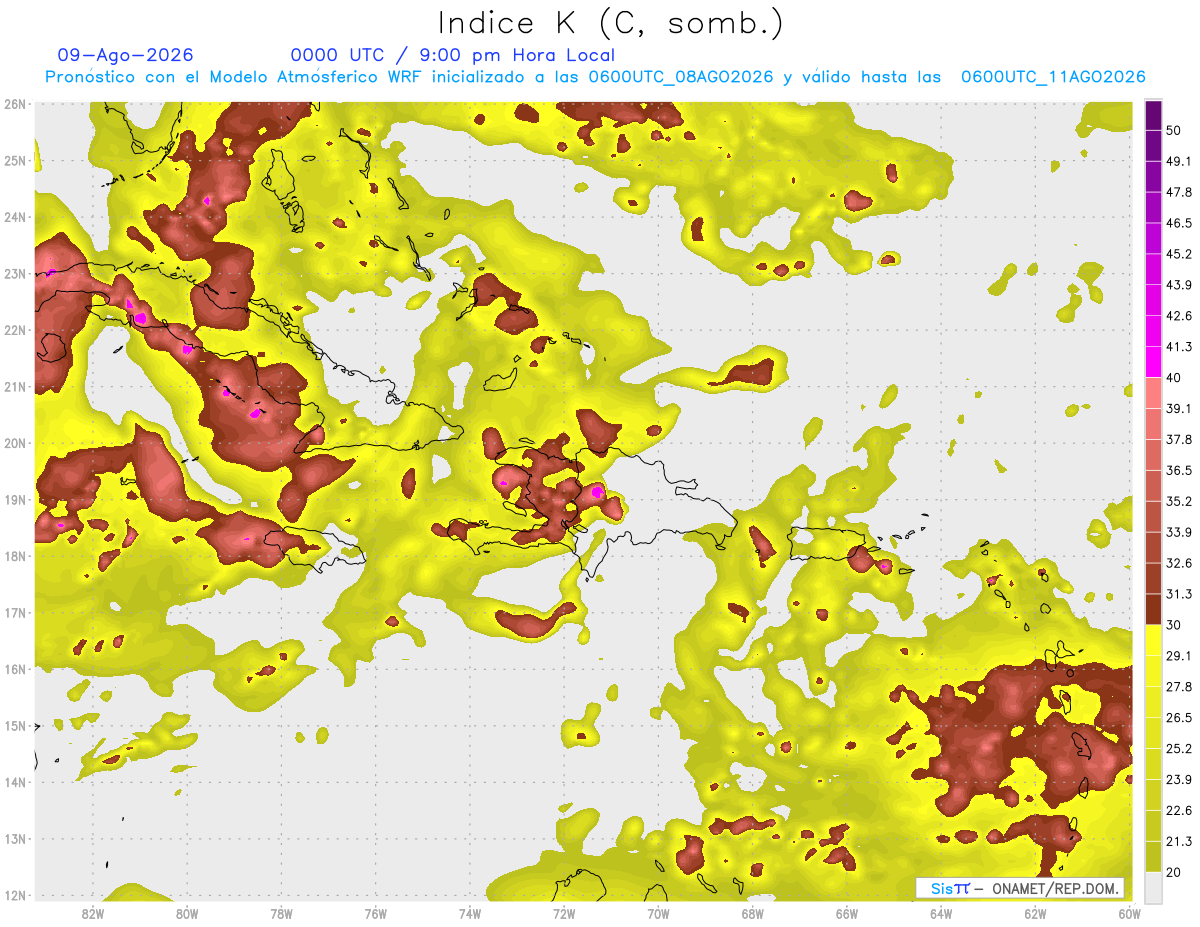Click the 78W longitude label
1200x927 pixels.
[281, 914]
